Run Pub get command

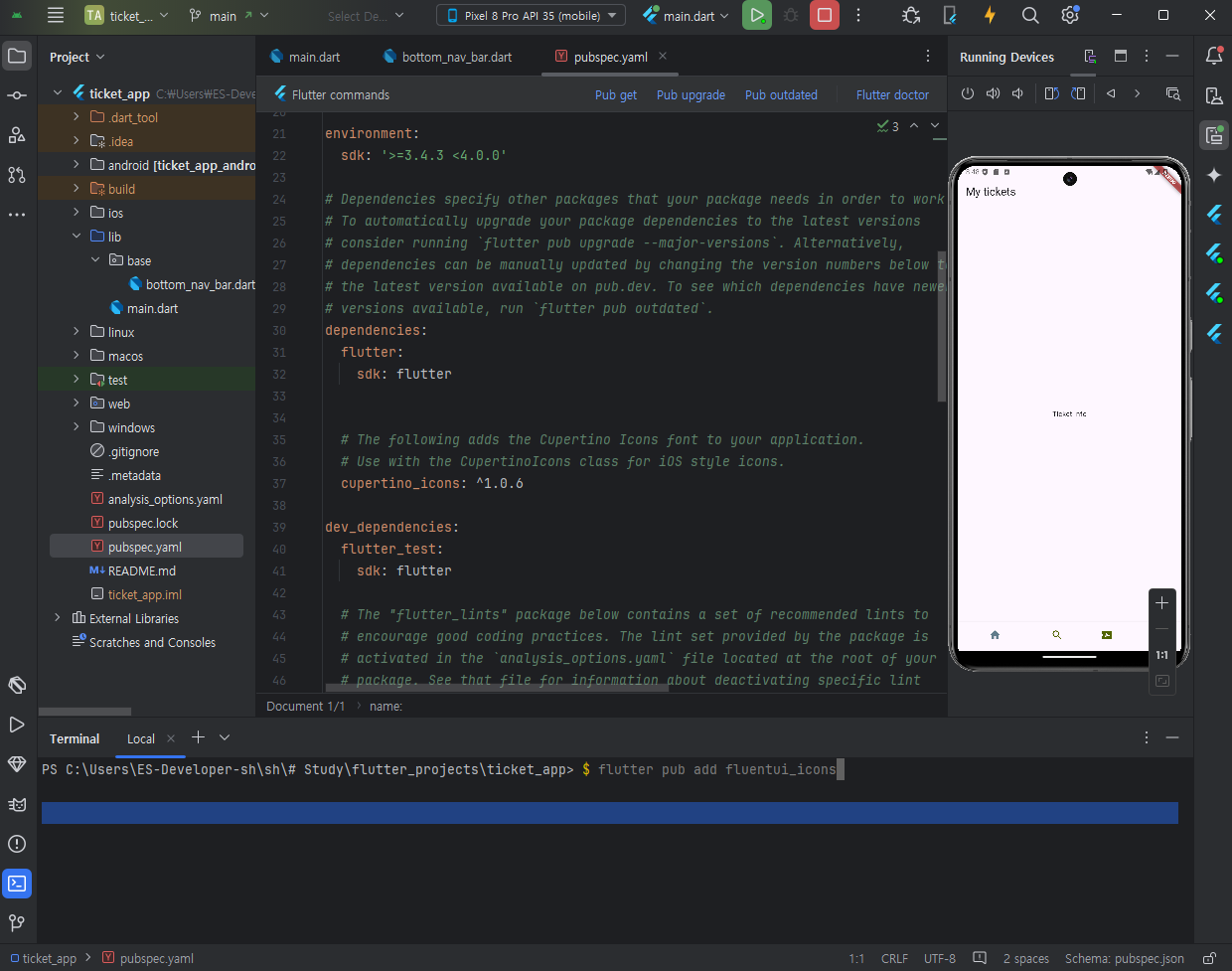(616, 94)
